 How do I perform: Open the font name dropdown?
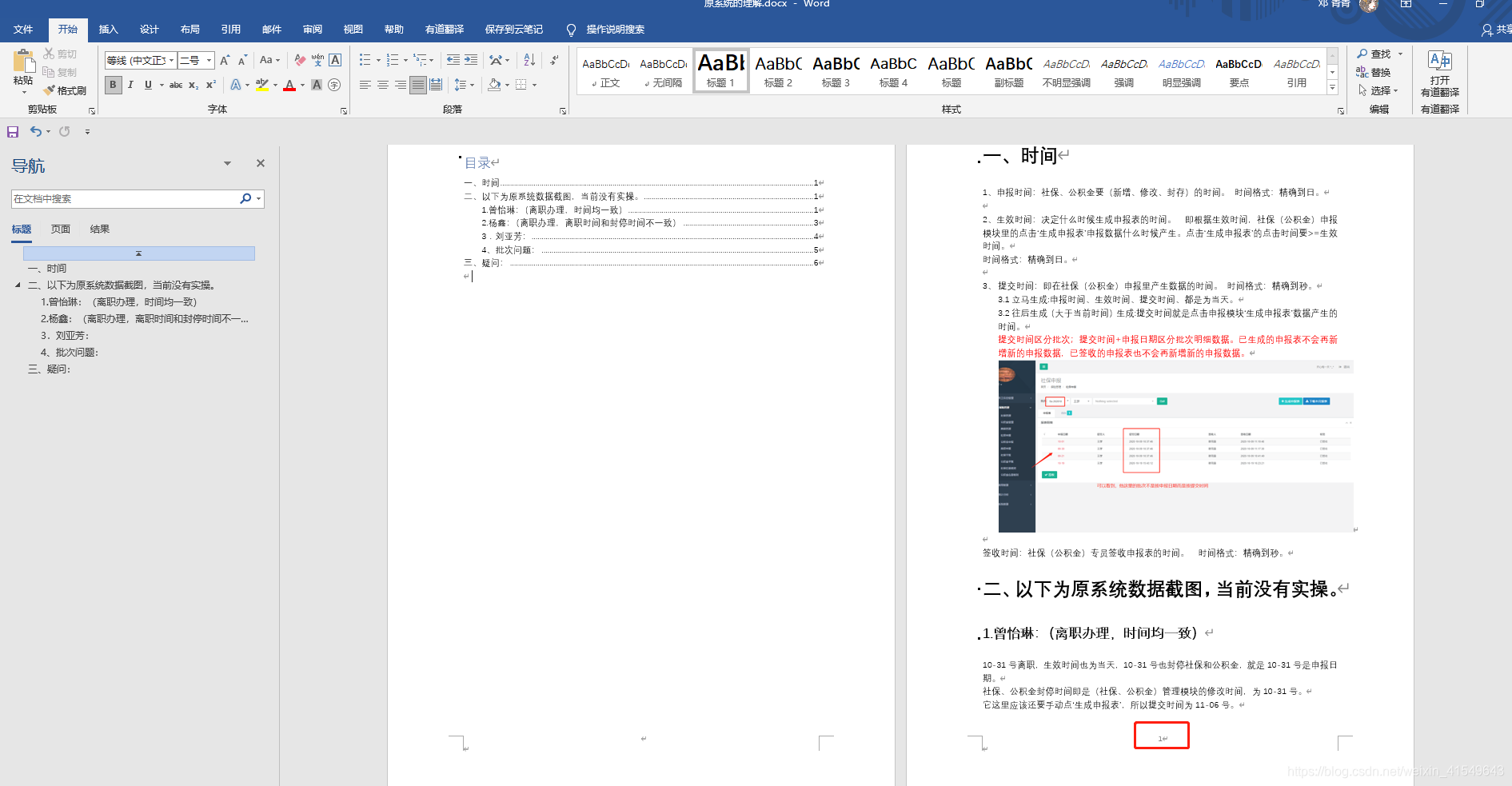pyautogui.click(x=171, y=60)
